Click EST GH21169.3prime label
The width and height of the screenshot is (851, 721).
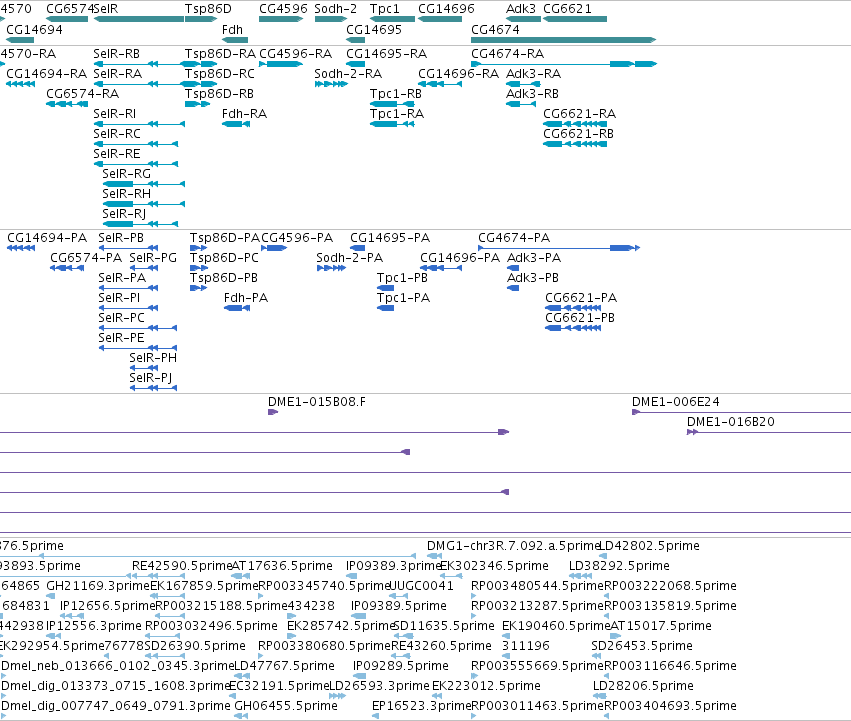pos(98,586)
